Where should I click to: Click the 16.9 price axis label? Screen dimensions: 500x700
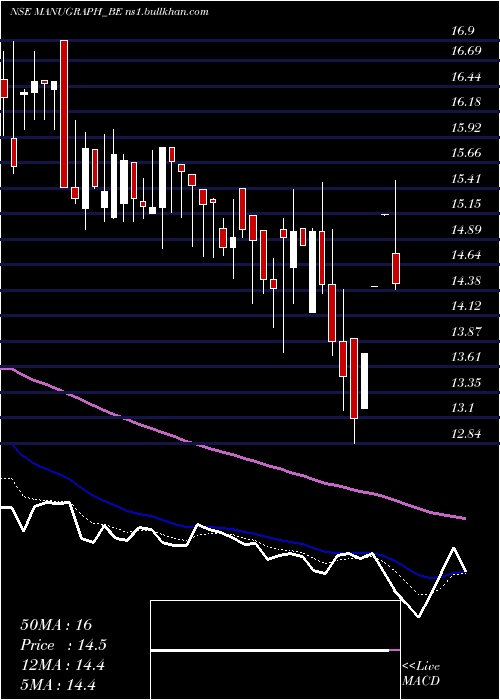[x=462, y=31]
